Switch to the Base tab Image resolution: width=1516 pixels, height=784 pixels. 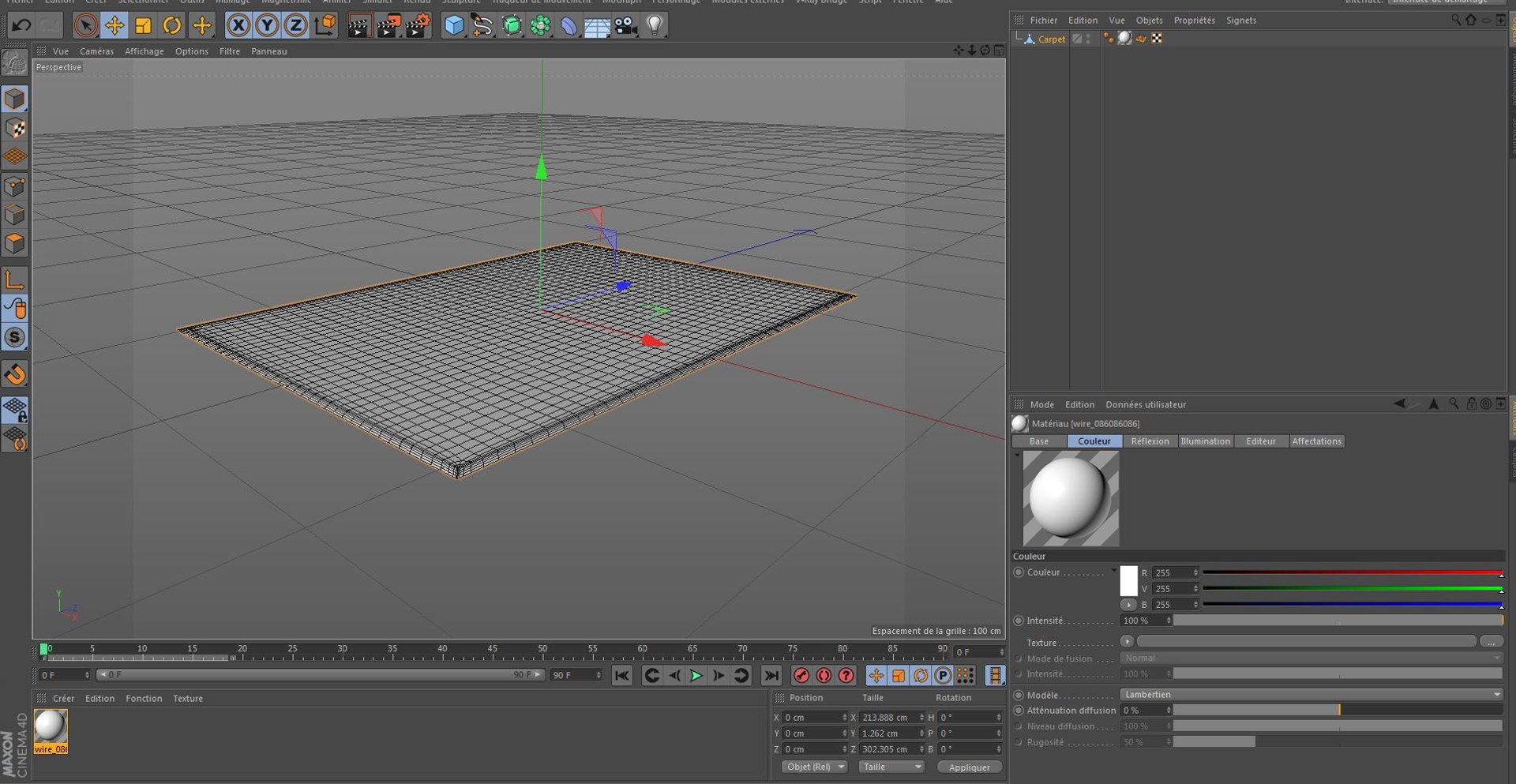pos(1039,441)
